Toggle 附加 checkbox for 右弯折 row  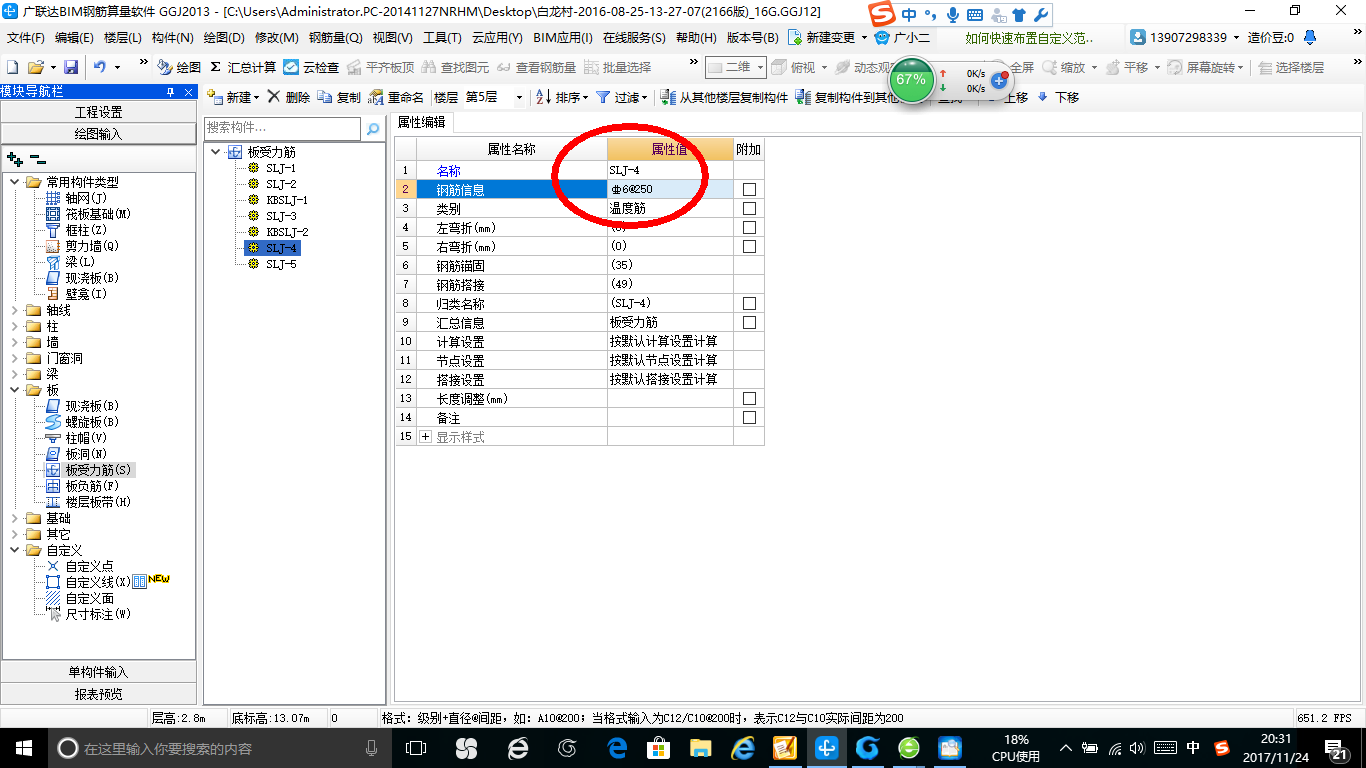tap(749, 246)
